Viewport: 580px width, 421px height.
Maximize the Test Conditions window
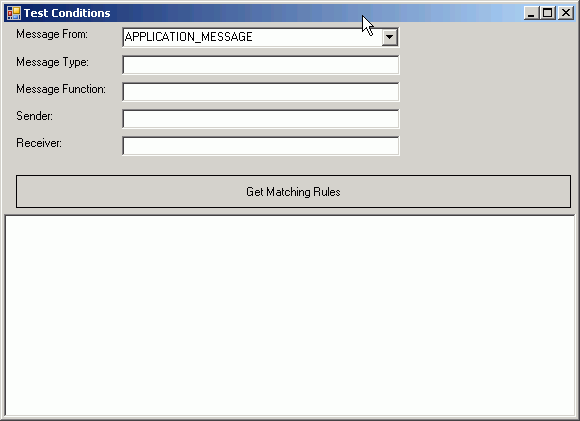547,13
